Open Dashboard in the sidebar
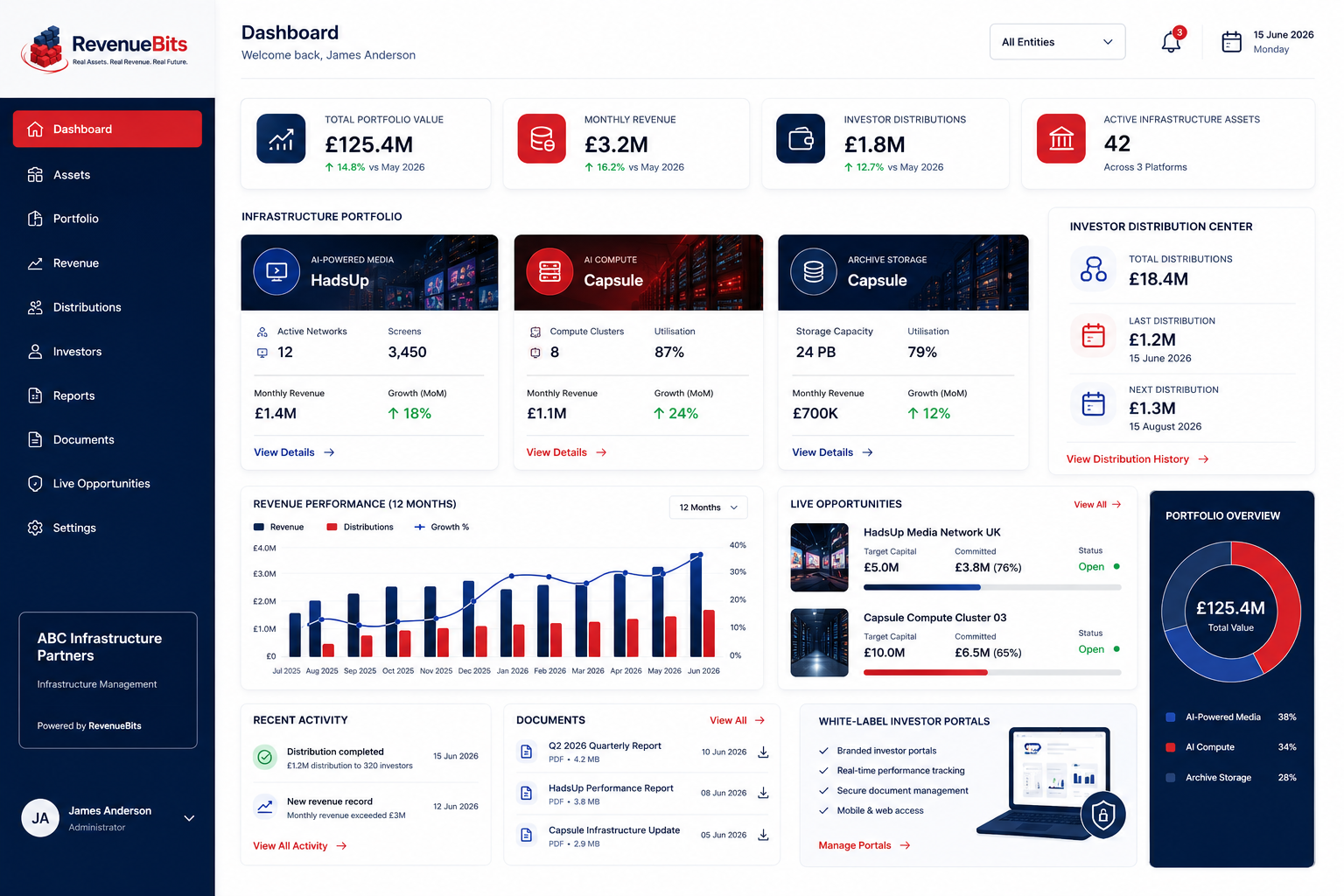Image resolution: width=1344 pixels, height=896 pixels. pyautogui.click(x=108, y=129)
